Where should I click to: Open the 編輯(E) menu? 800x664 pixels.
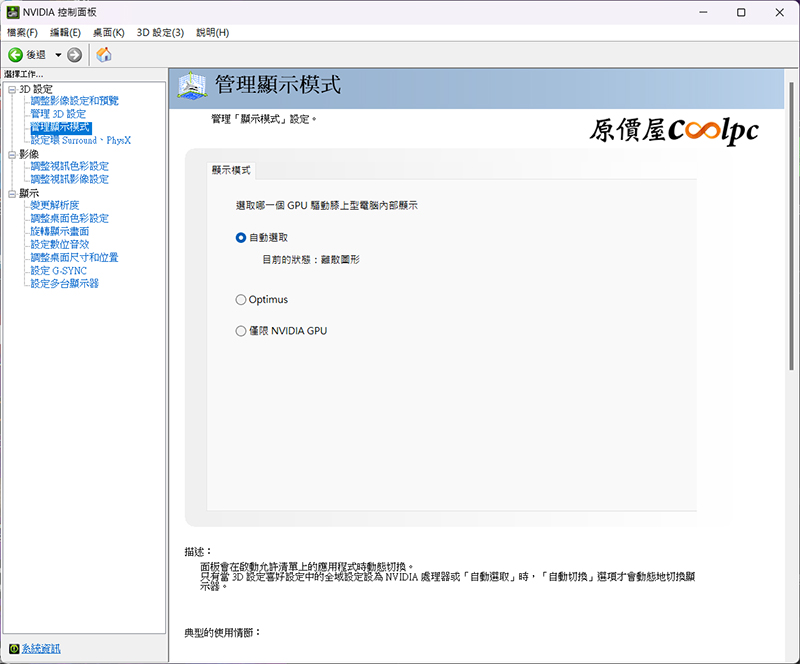coord(65,33)
